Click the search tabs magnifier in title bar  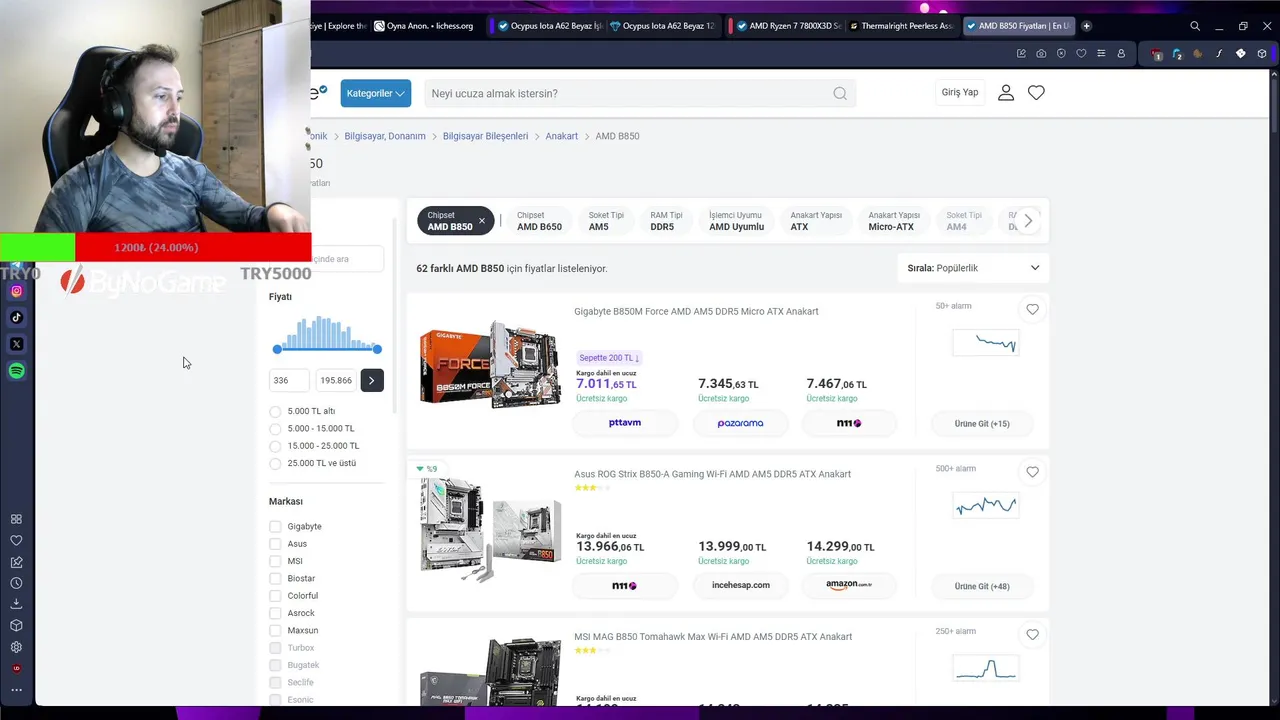pos(1195,26)
